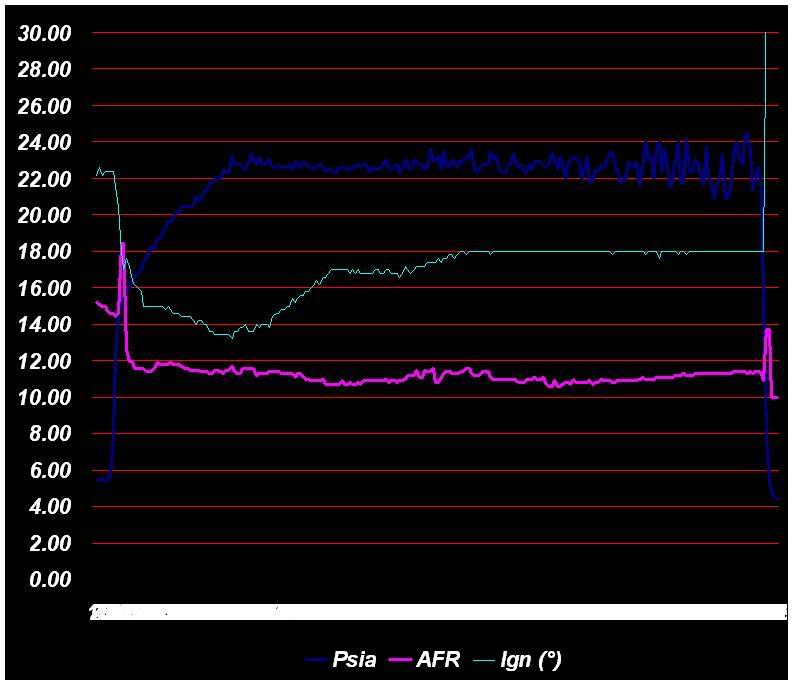Select the Psia legend label

(354, 659)
